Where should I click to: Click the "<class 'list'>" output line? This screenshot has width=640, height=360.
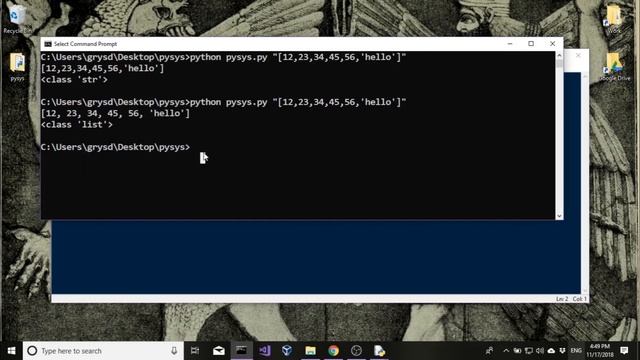[x=77, y=124]
